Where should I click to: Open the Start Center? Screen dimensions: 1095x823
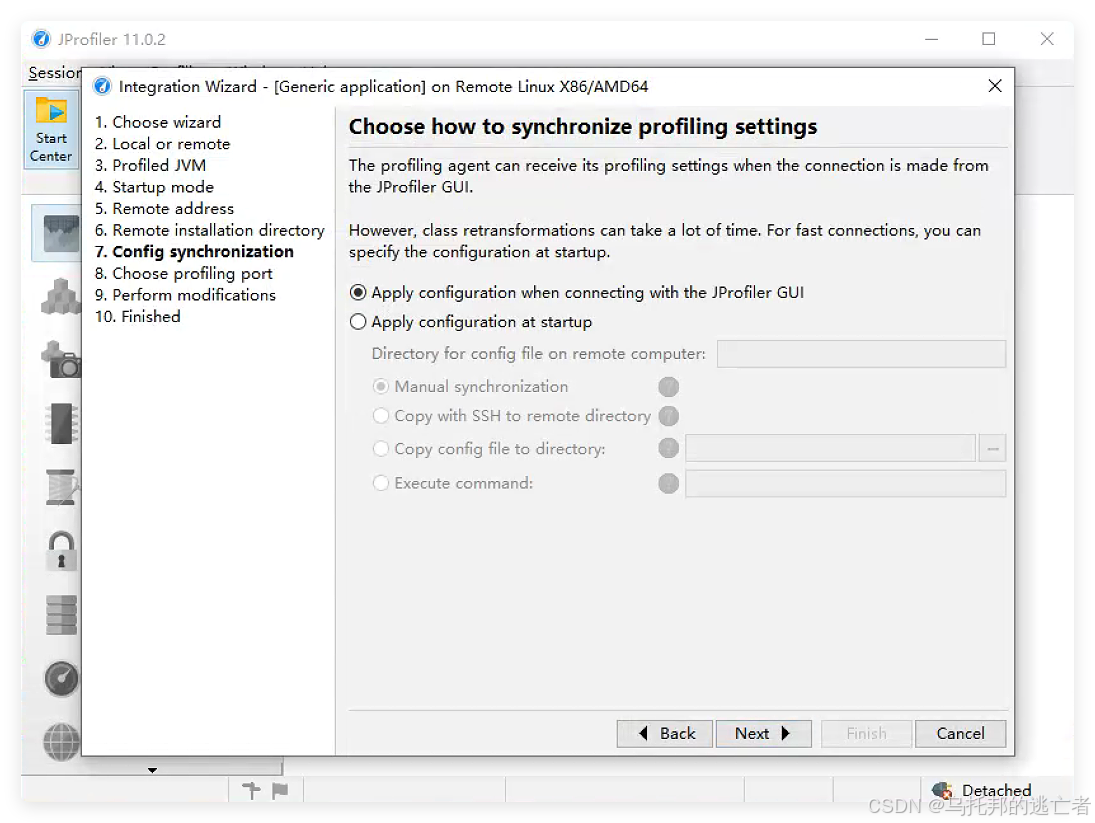click(52, 130)
